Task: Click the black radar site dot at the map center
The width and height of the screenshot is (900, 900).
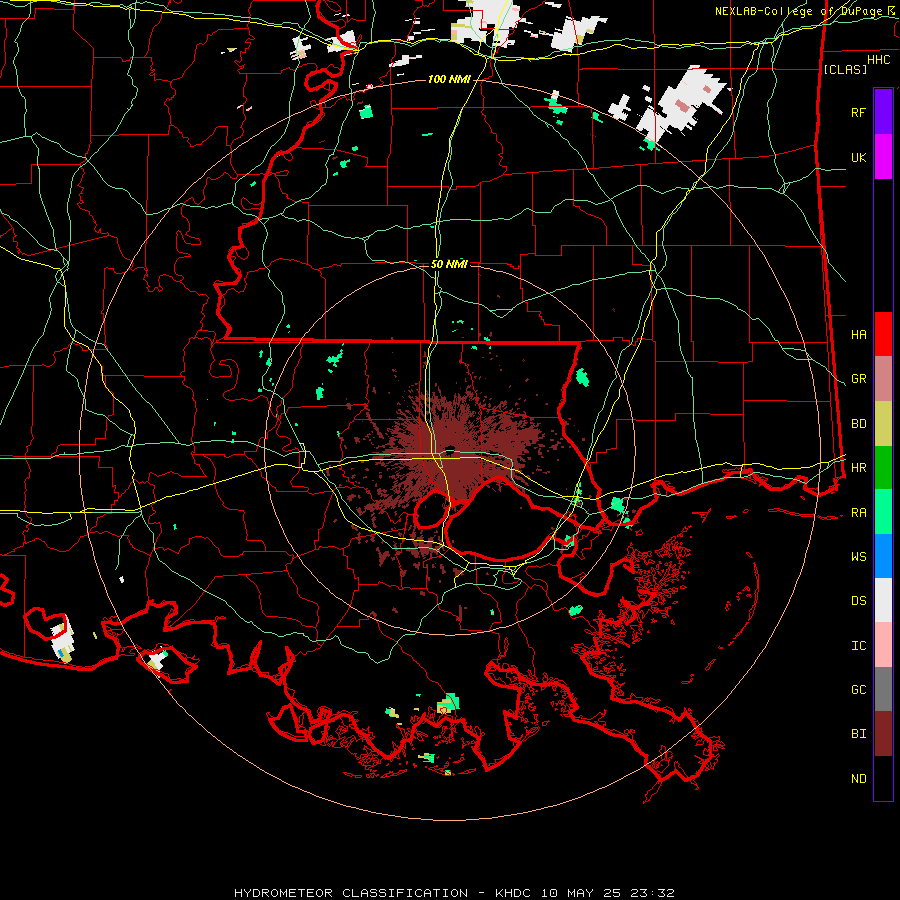Action: click(x=451, y=449)
